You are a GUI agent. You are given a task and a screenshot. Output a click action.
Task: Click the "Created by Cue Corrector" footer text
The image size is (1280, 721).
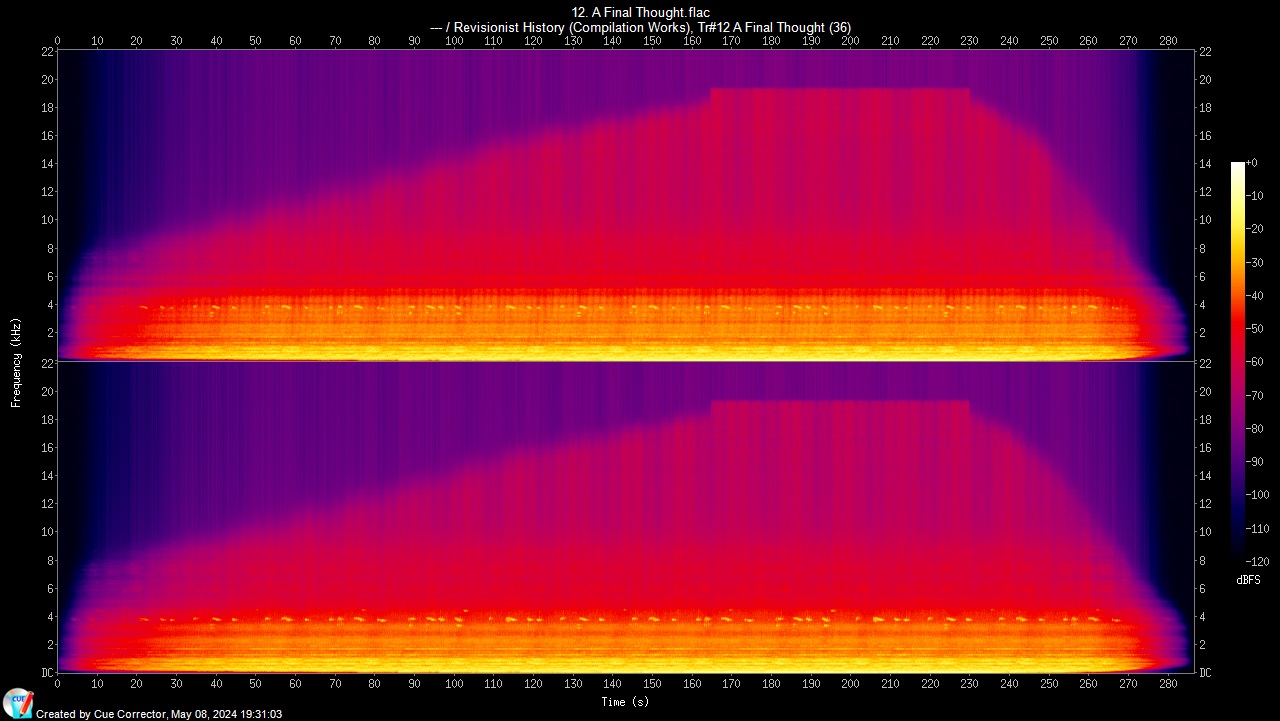(159, 714)
